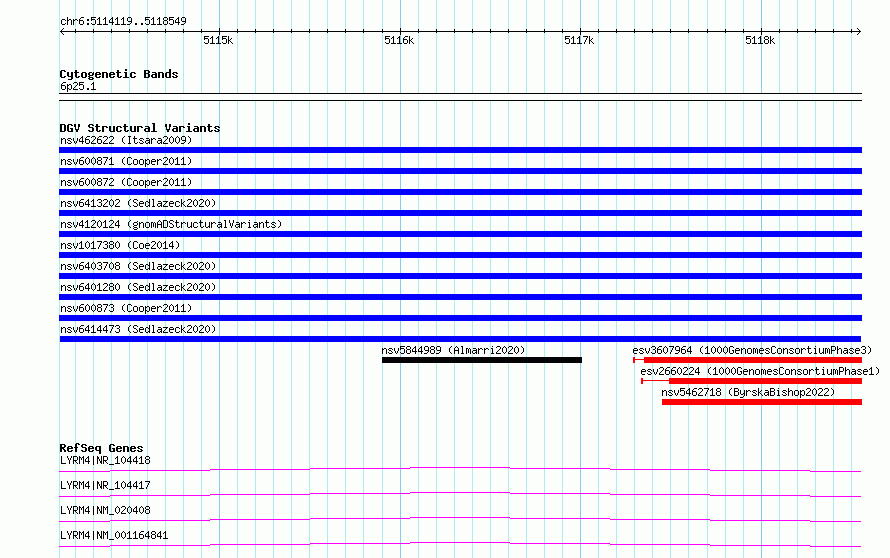This screenshot has height=558, width=890.
Task: Click the magenta transcript line for NR_104418
Action: pos(460,469)
